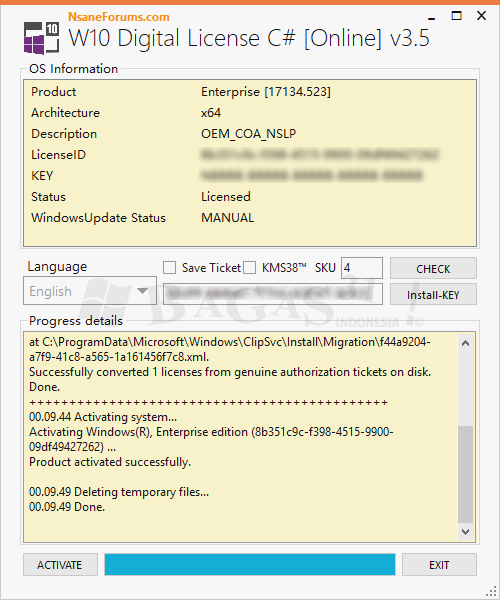Click the CHECK button
Screen dimensions: 500x600
[433, 268]
